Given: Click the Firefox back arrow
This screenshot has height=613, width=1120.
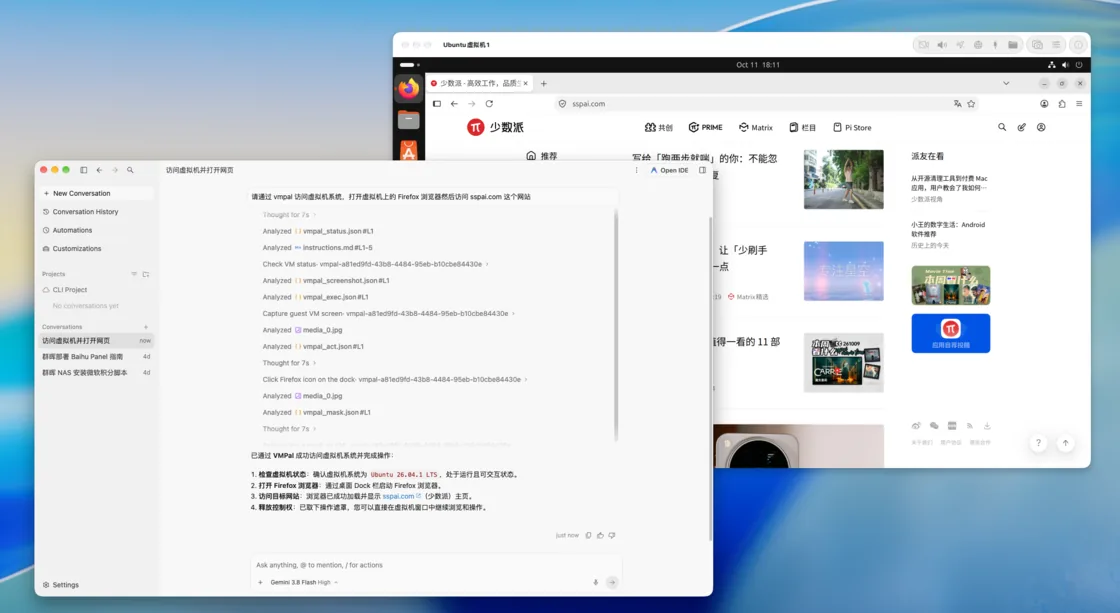Looking at the screenshot, I should [x=454, y=104].
